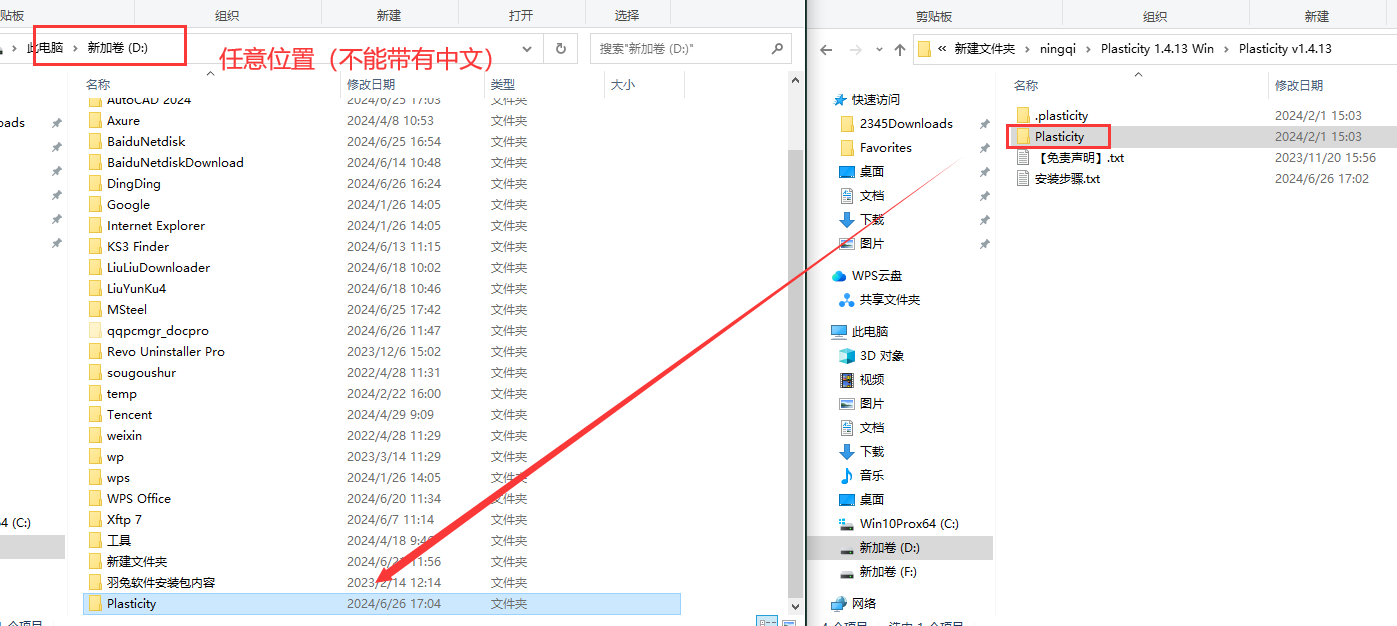
Task: Sort left window by 修改日期 column
Action: point(371,85)
